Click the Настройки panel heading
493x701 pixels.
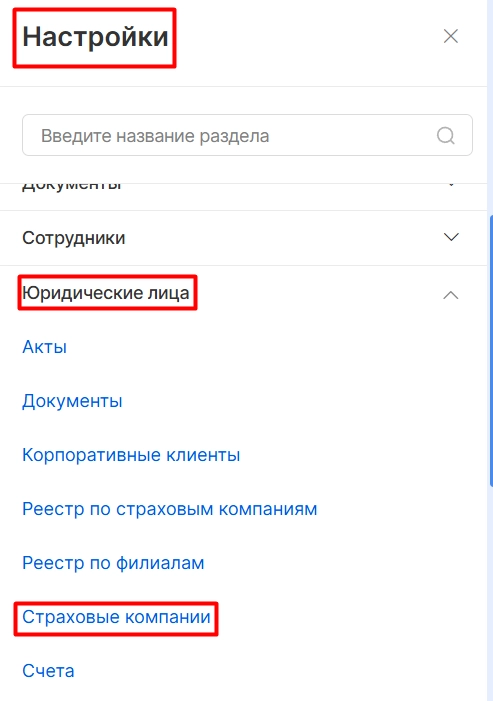point(95,37)
